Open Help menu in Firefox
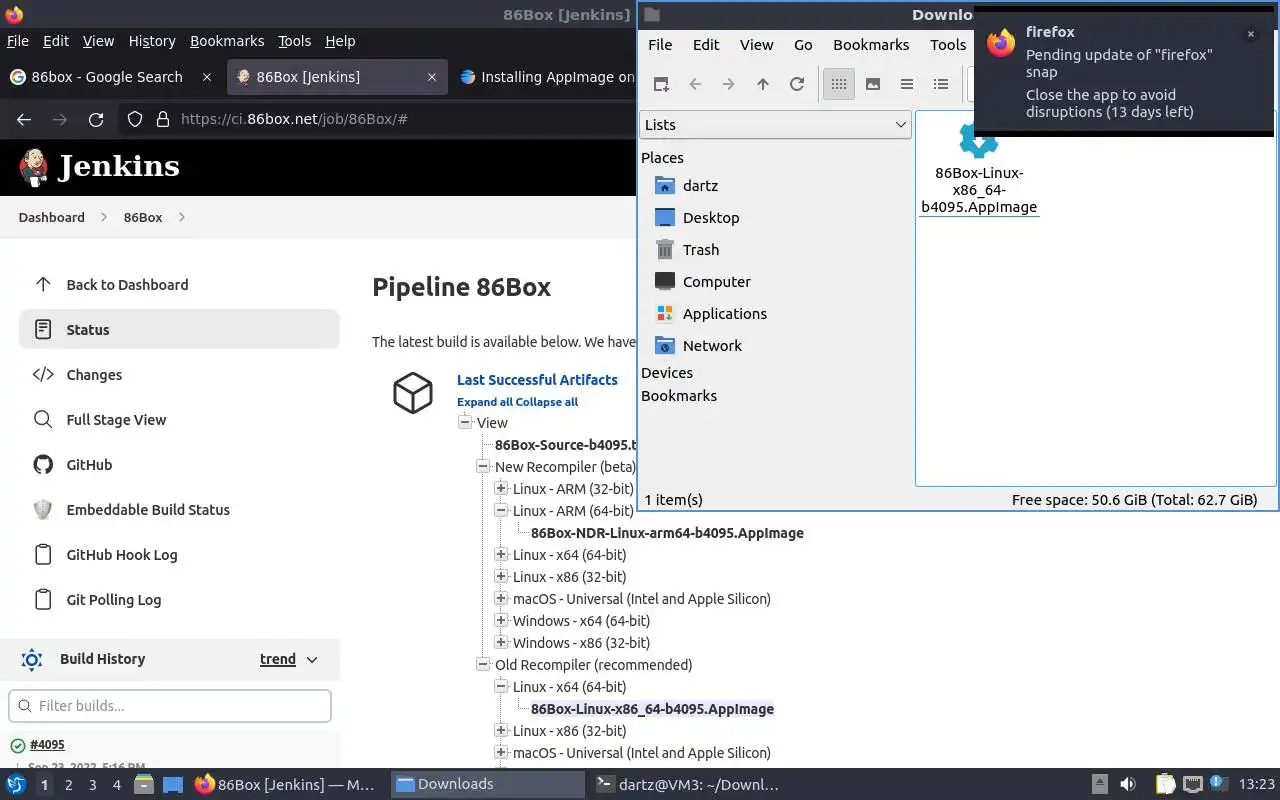 pyautogui.click(x=340, y=41)
